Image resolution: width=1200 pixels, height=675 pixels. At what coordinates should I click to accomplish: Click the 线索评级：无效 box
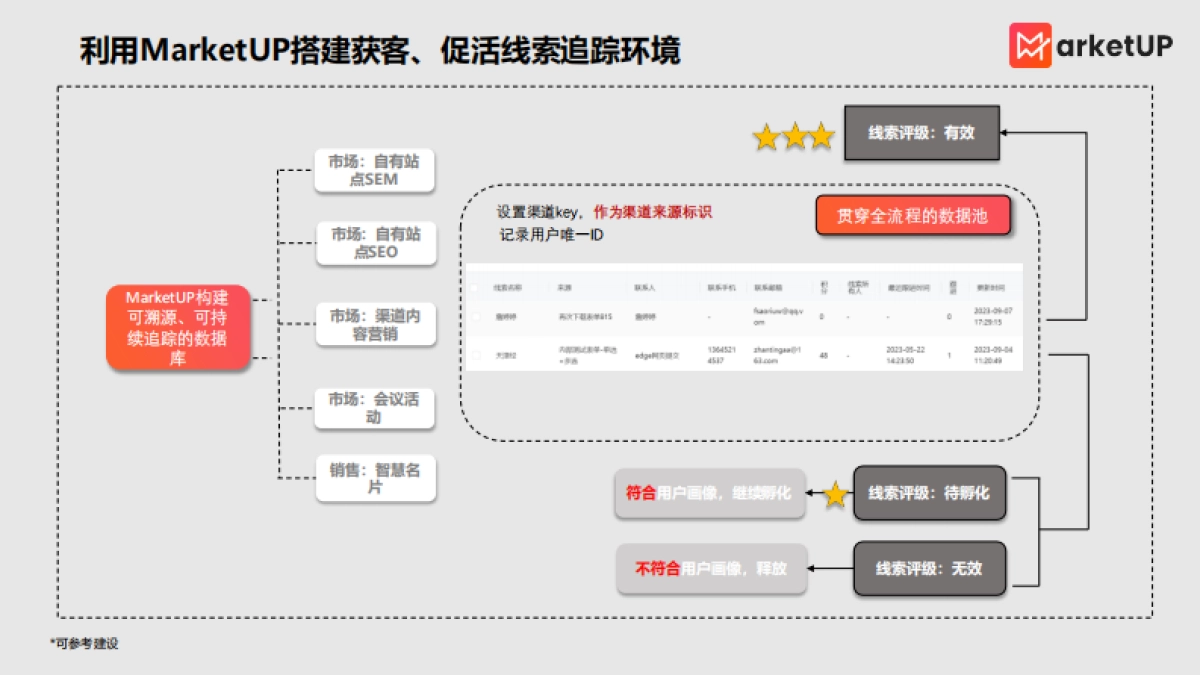(929, 568)
